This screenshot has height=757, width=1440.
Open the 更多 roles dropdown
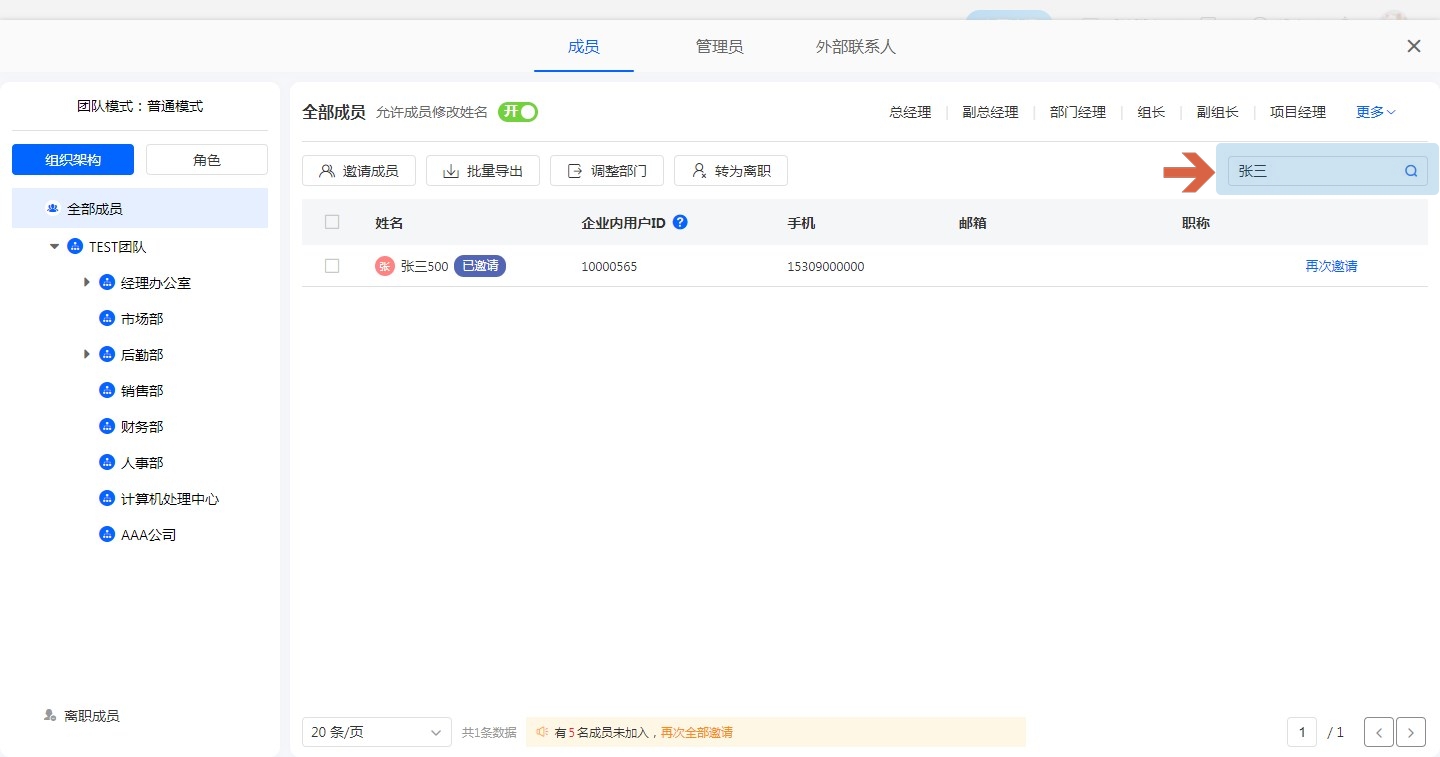1375,112
